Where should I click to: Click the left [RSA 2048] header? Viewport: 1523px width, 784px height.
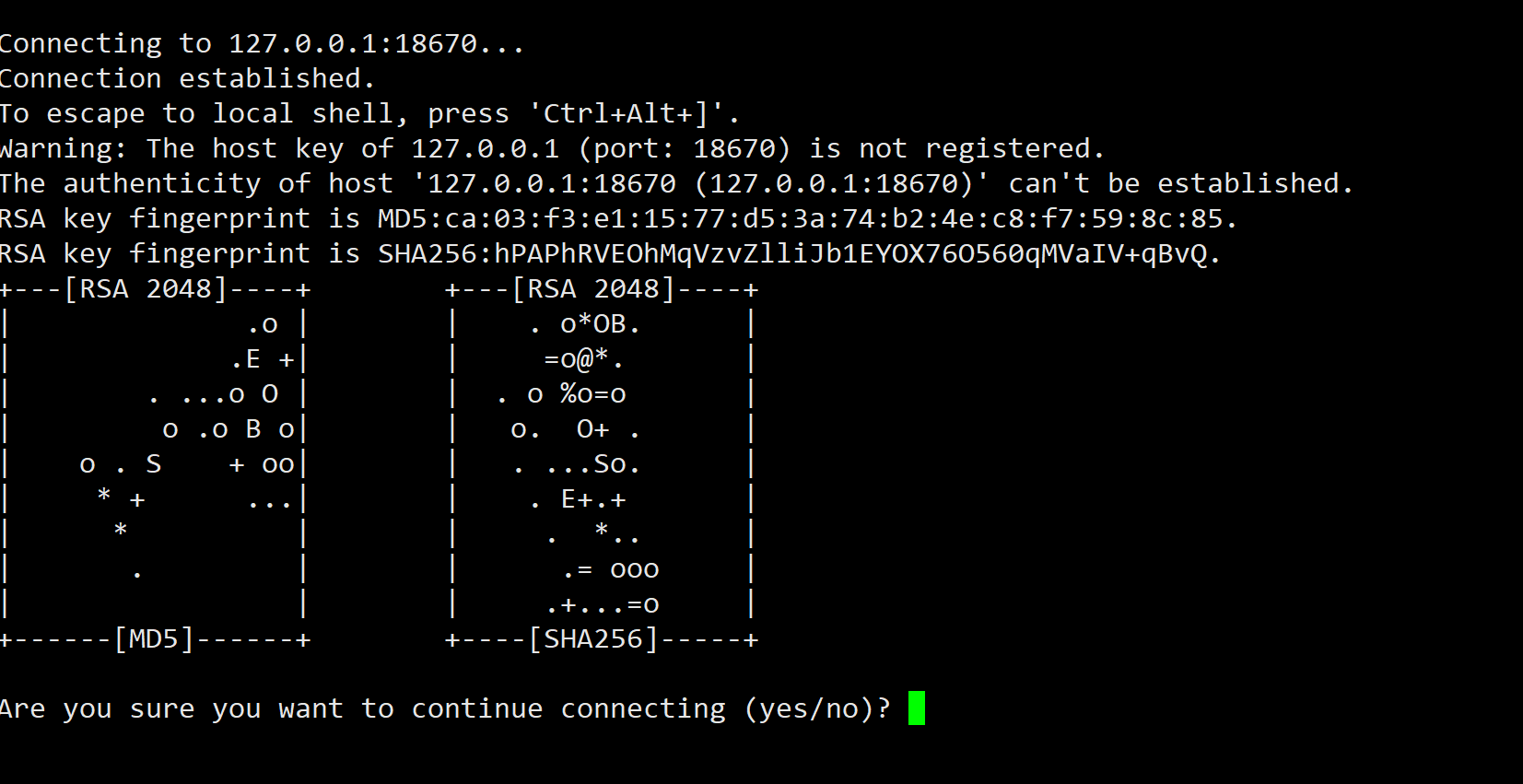(x=145, y=289)
